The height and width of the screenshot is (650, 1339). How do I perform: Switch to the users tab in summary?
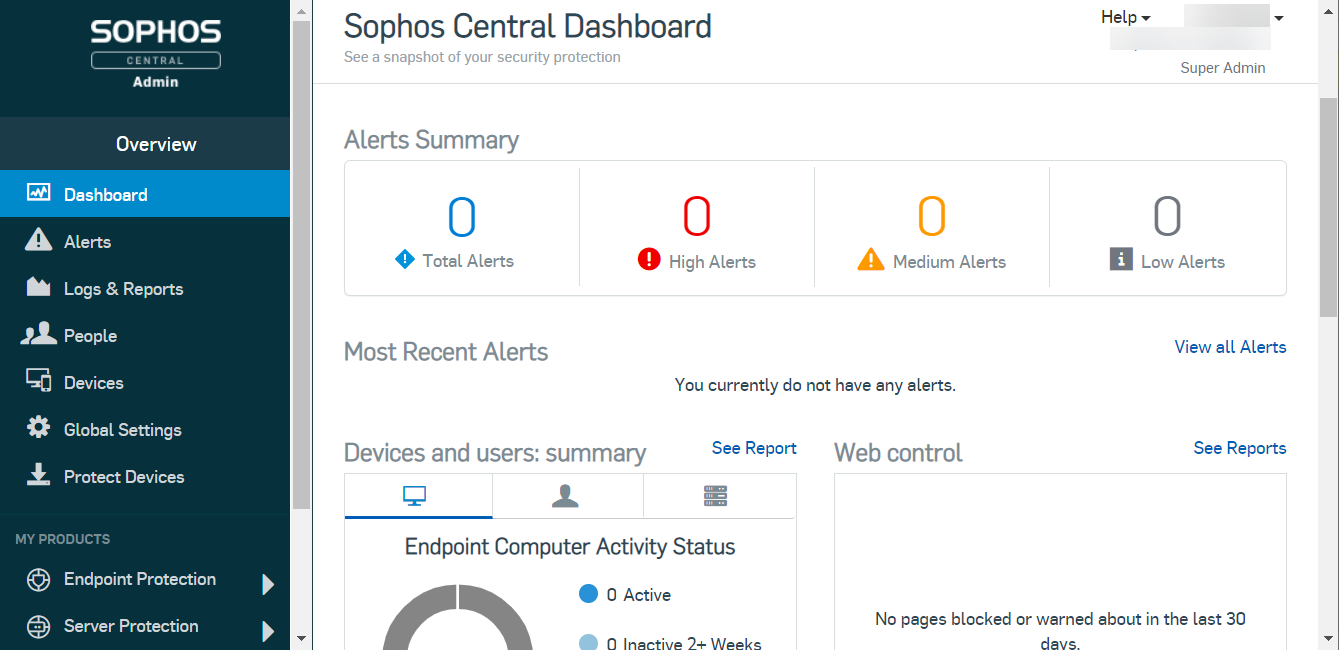tap(566, 496)
